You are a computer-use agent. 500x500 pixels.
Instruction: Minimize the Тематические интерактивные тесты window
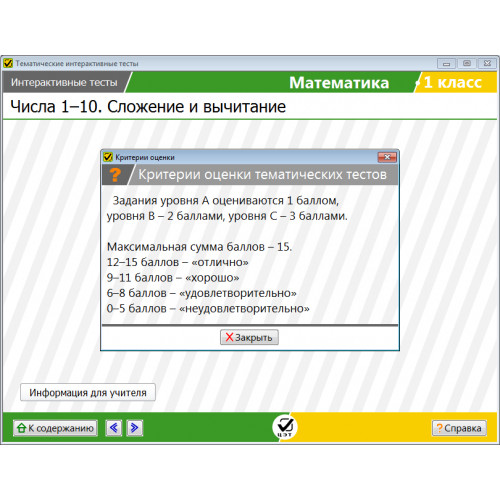click(x=447, y=63)
